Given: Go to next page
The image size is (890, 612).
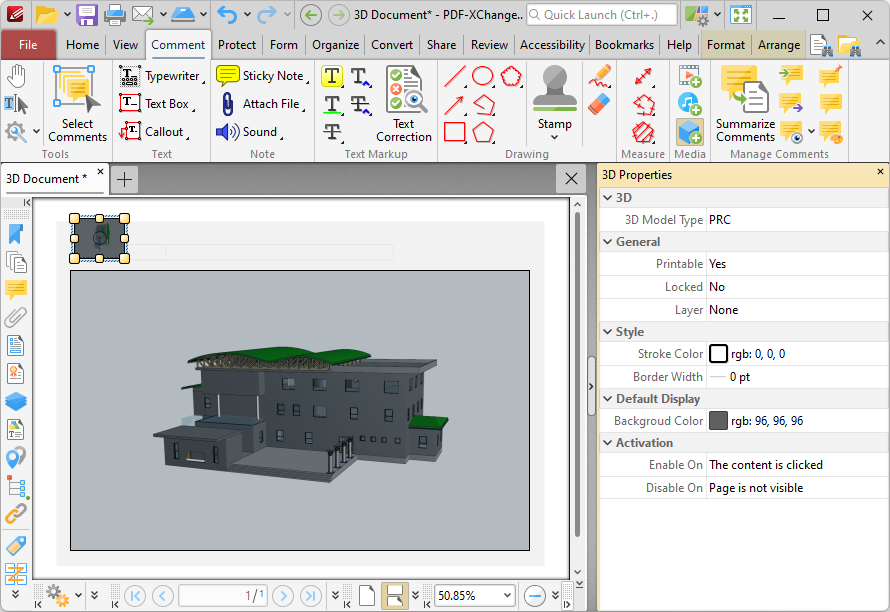Looking at the screenshot, I should tap(283, 596).
